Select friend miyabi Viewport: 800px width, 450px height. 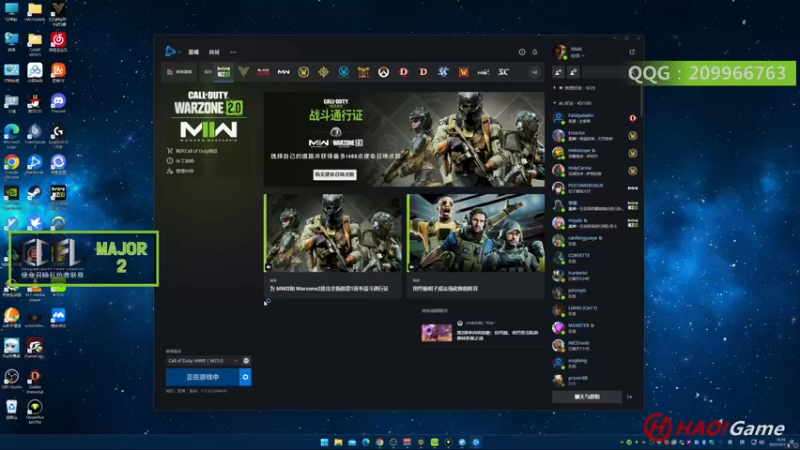point(595,223)
